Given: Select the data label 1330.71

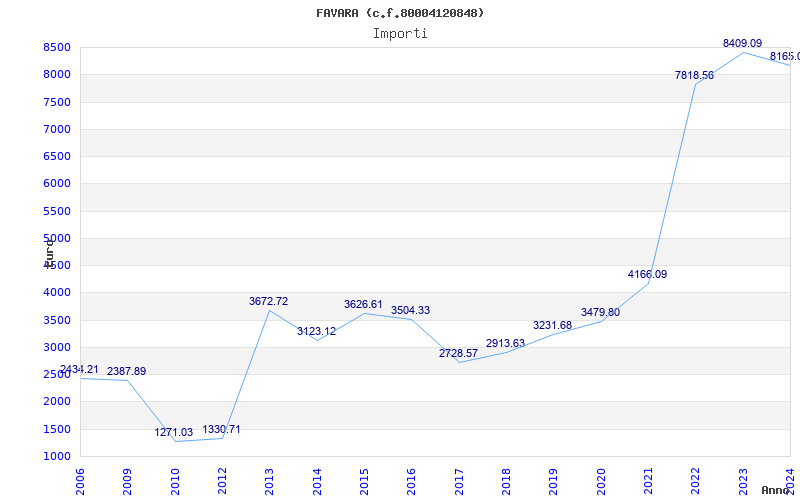Looking at the screenshot, I should point(221,430).
